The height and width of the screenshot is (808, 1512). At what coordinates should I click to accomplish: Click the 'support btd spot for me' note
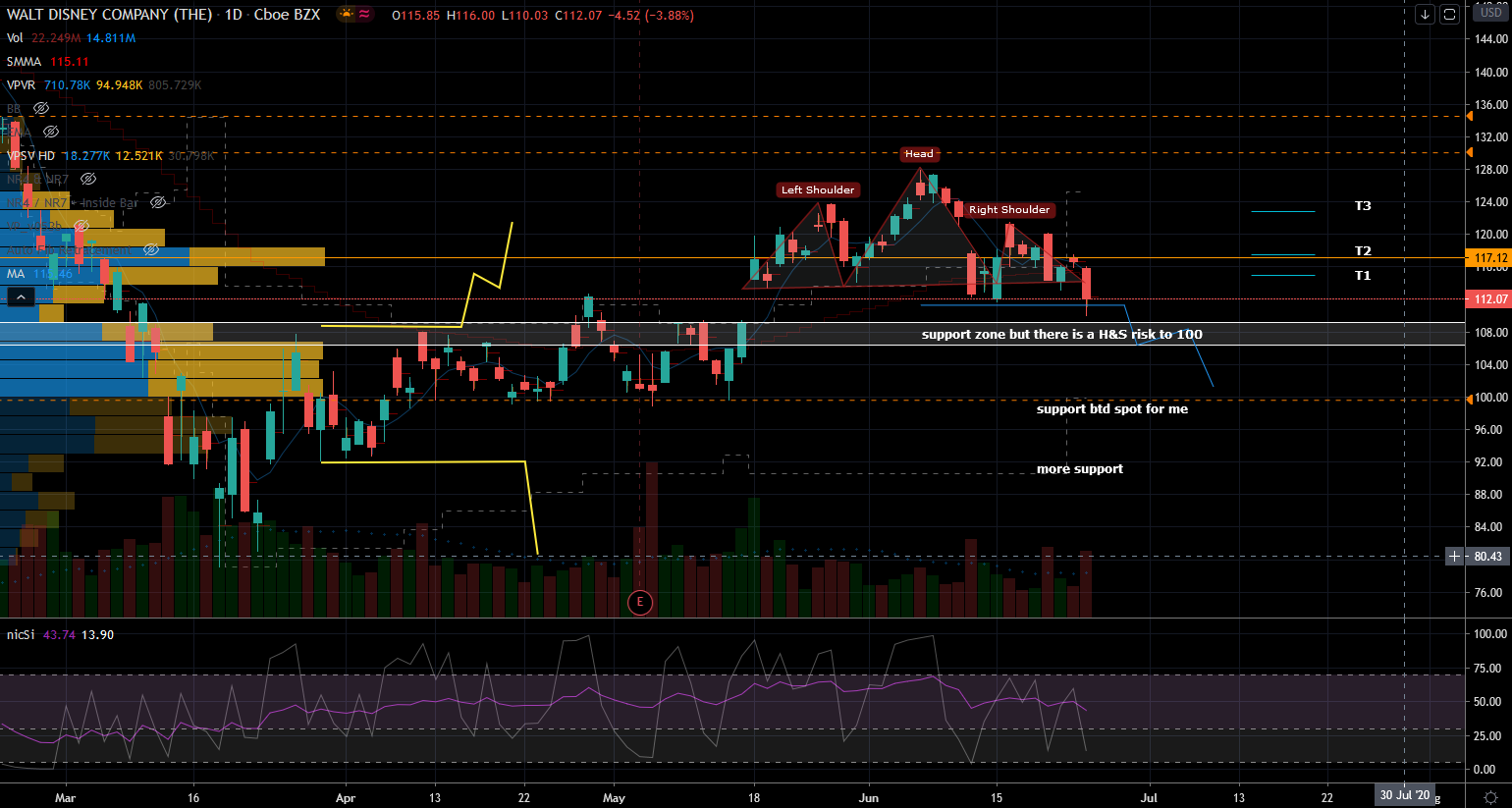tap(1112, 409)
